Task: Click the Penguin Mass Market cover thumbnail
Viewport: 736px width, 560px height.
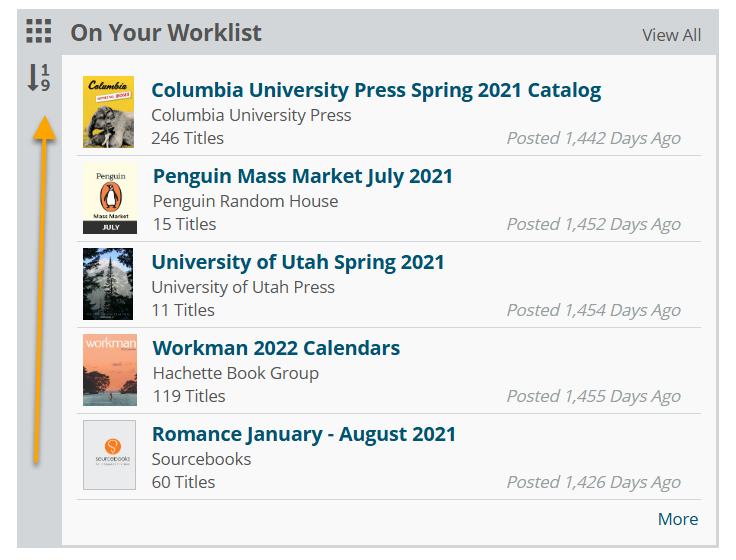Action: tap(110, 198)
